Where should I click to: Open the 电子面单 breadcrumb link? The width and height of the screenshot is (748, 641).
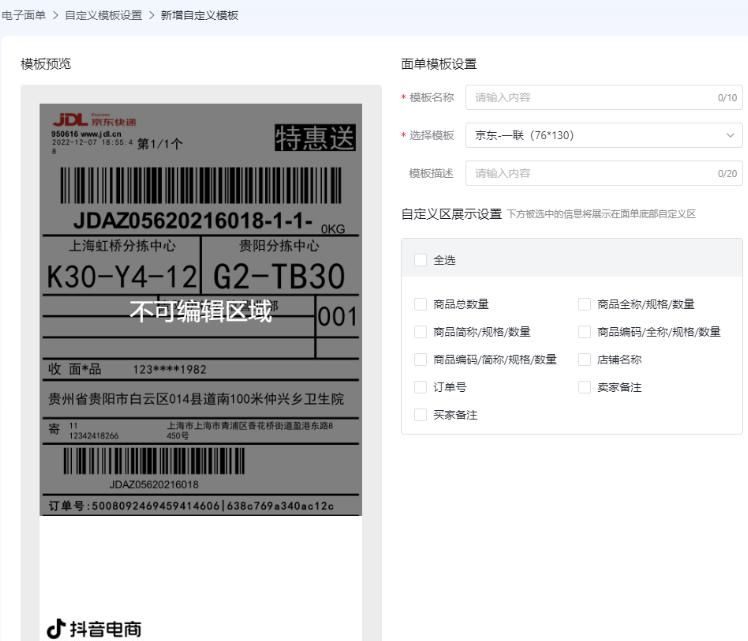pos(23,15)
